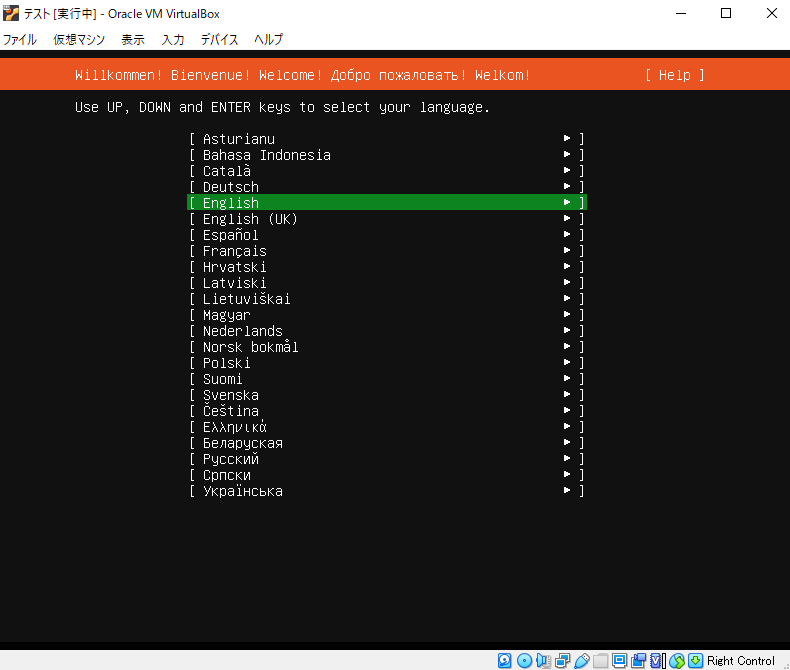Expand the arrow on the Asturianu row

[x=567, y=138]
